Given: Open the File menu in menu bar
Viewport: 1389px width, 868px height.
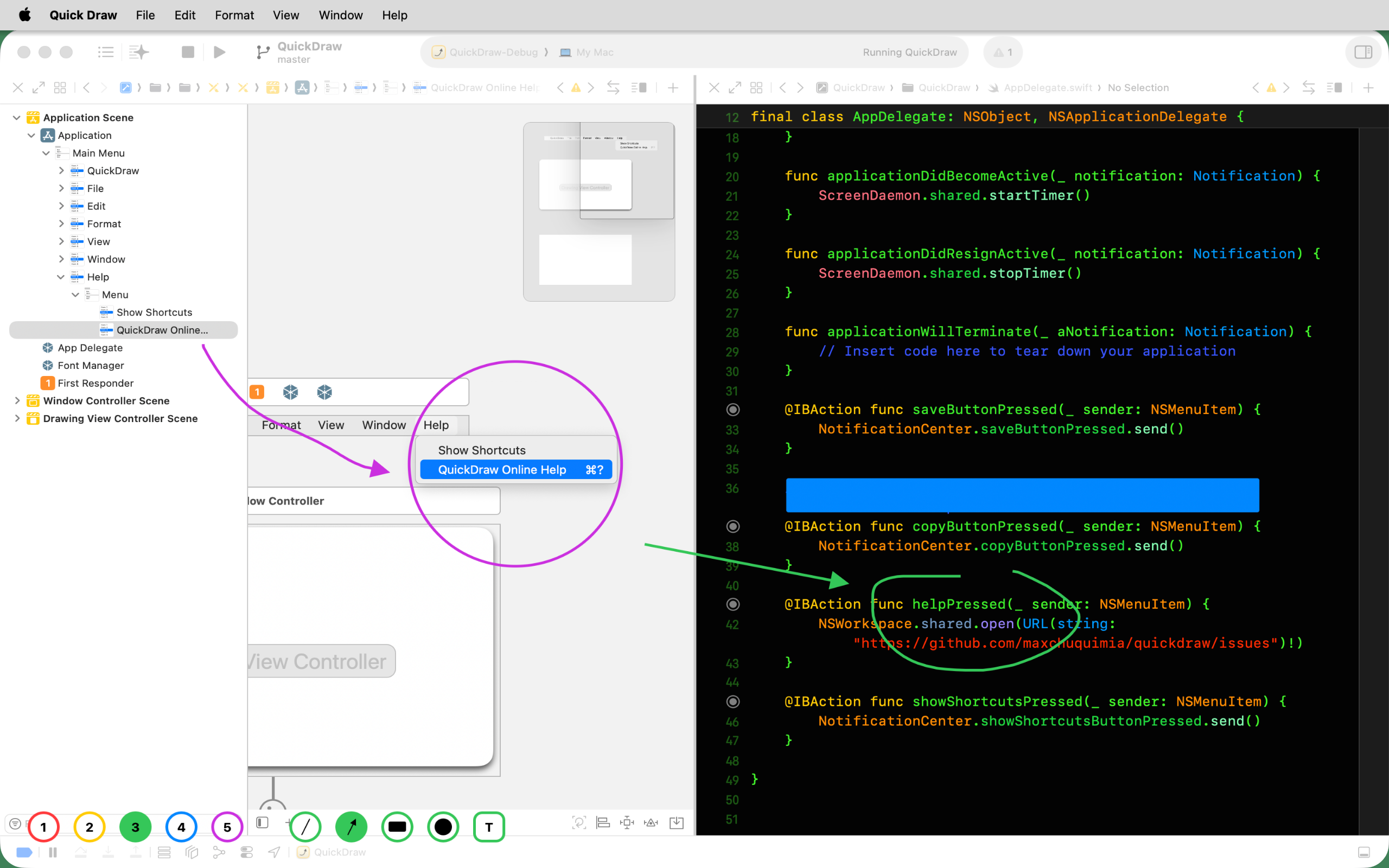Looking at the screenshot, I should (x=145, y=15).
